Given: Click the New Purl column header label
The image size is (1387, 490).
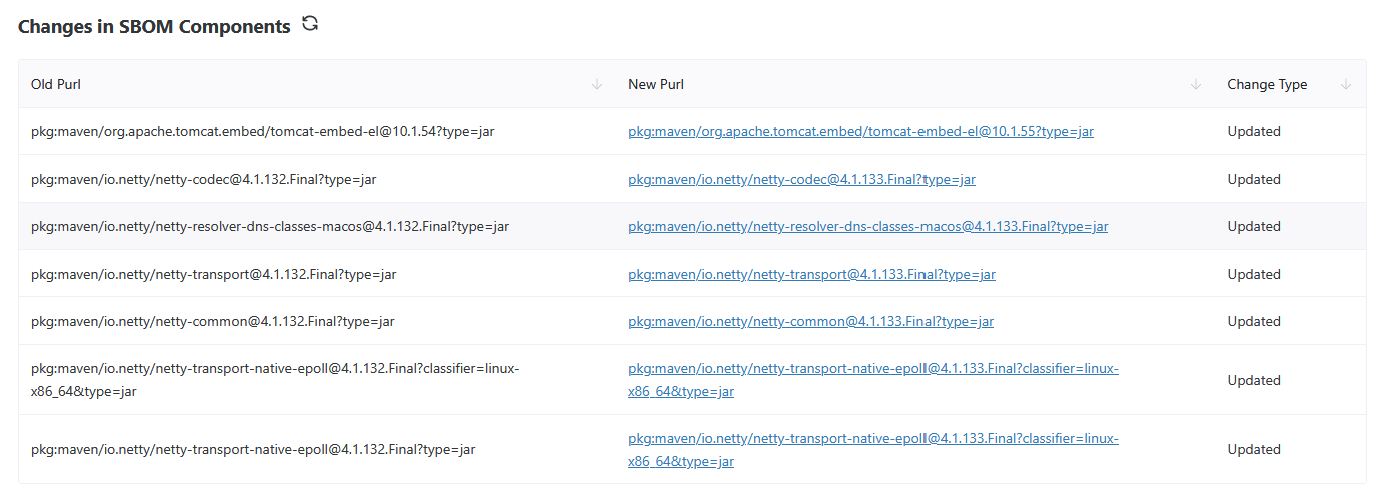Looking at the screenshot, I should click(656, 84).
